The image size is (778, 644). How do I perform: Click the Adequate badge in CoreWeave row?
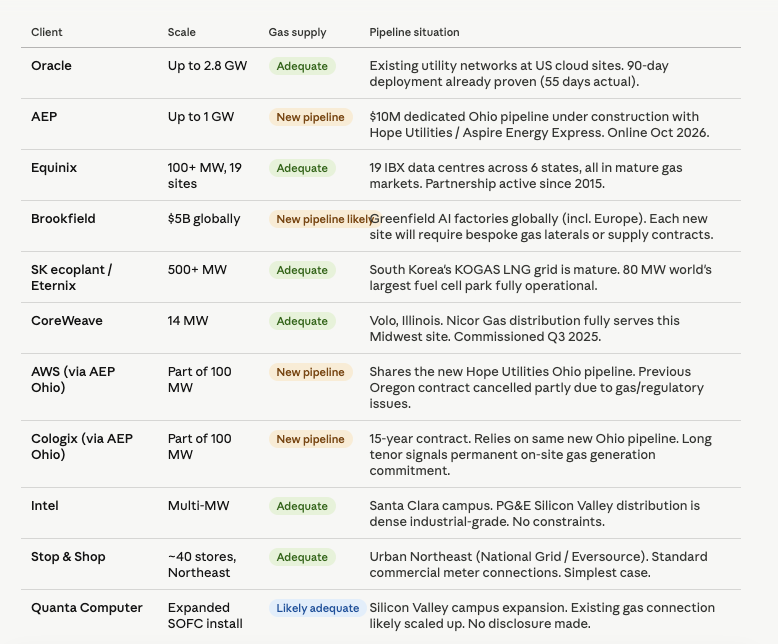point(302,321)
